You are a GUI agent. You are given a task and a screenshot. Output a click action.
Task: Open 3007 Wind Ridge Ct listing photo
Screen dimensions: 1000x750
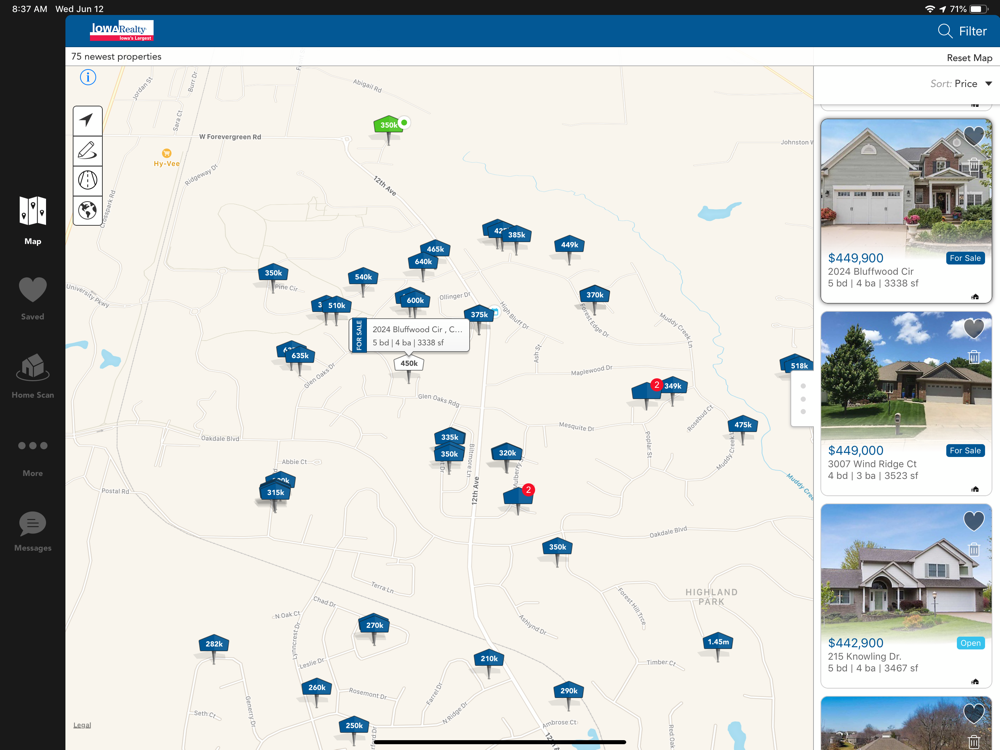[906, 376]
